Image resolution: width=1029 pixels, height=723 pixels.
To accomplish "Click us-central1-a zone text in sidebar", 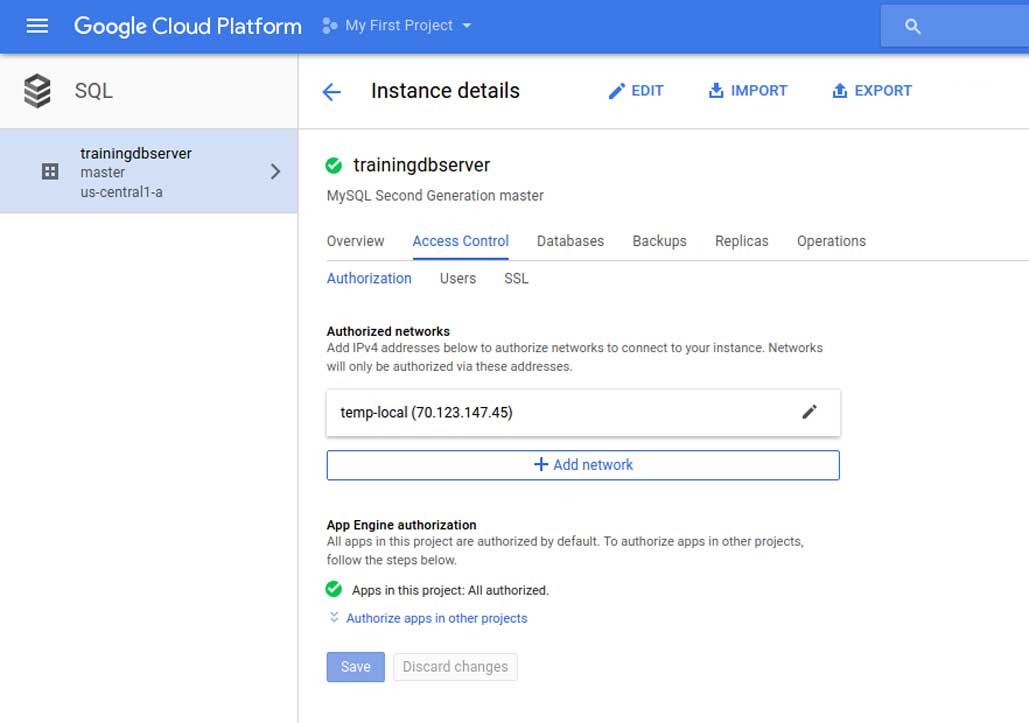I will click(121, 192).
